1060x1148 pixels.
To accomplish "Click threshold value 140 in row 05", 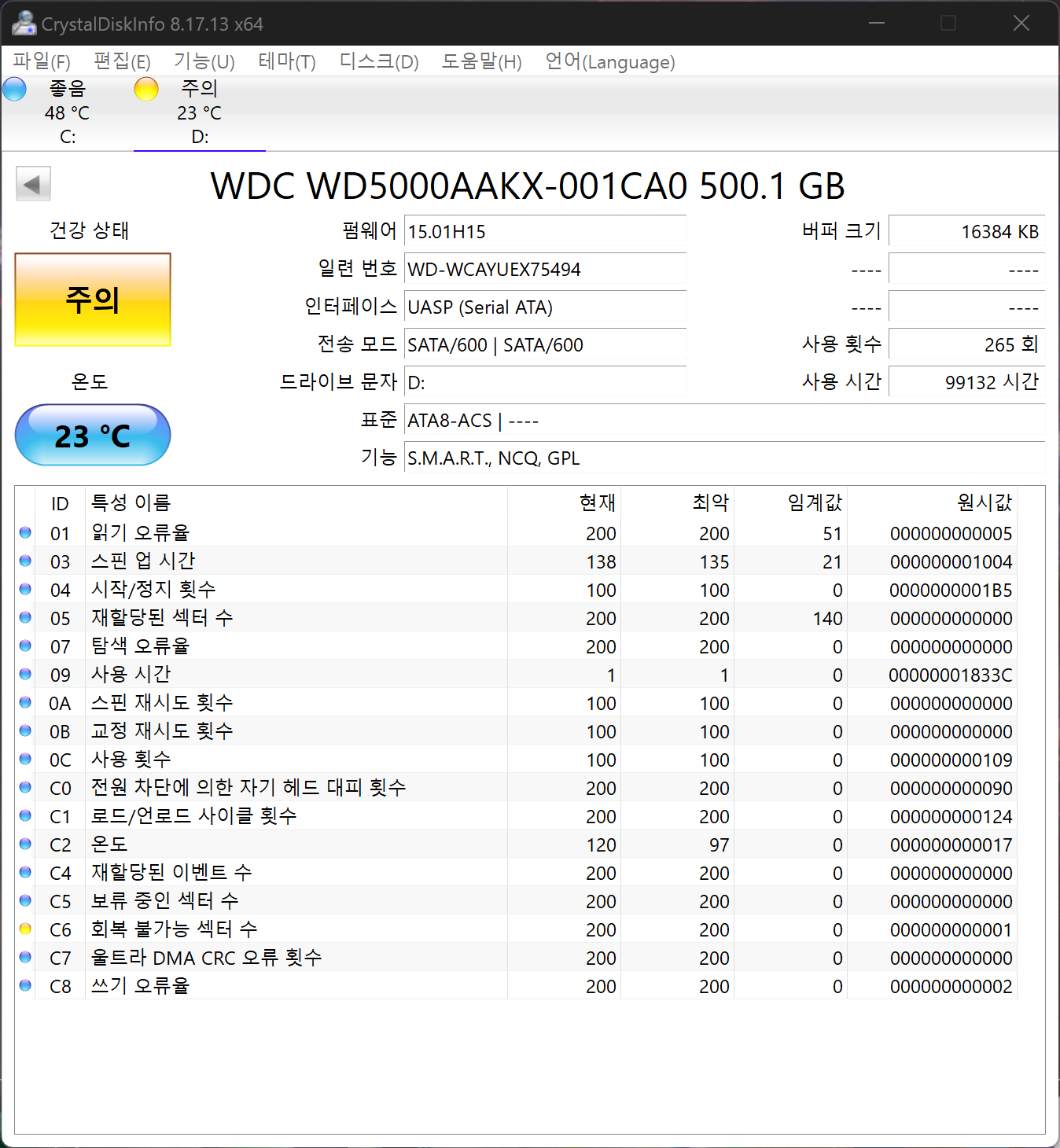I will coord(828,618).
